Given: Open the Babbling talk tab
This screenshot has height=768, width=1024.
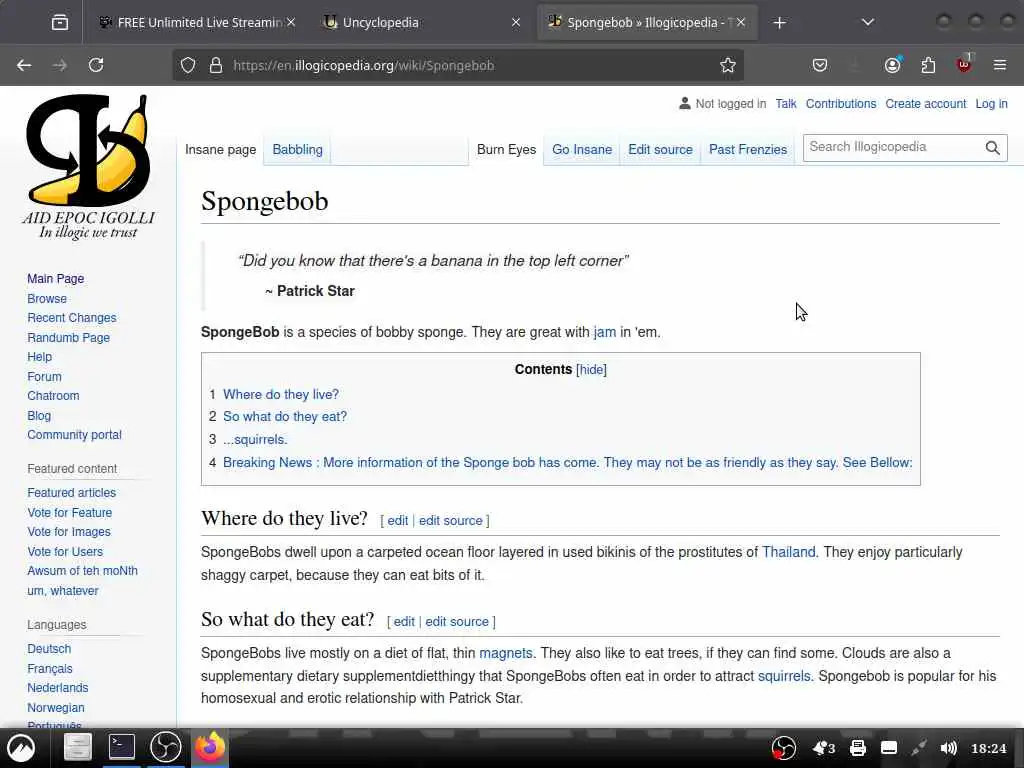Looking at the screenshot, I should coord(297,150).
